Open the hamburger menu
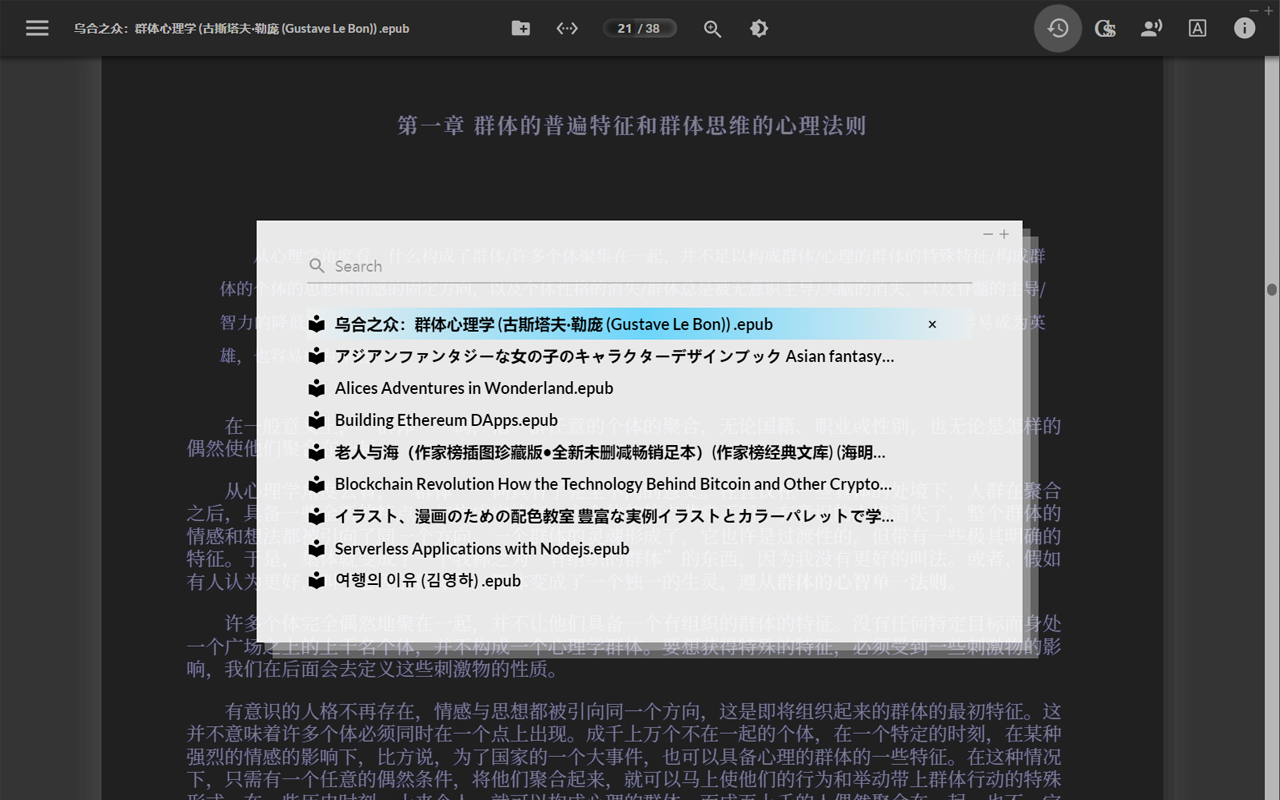 (x=37, y=28)
